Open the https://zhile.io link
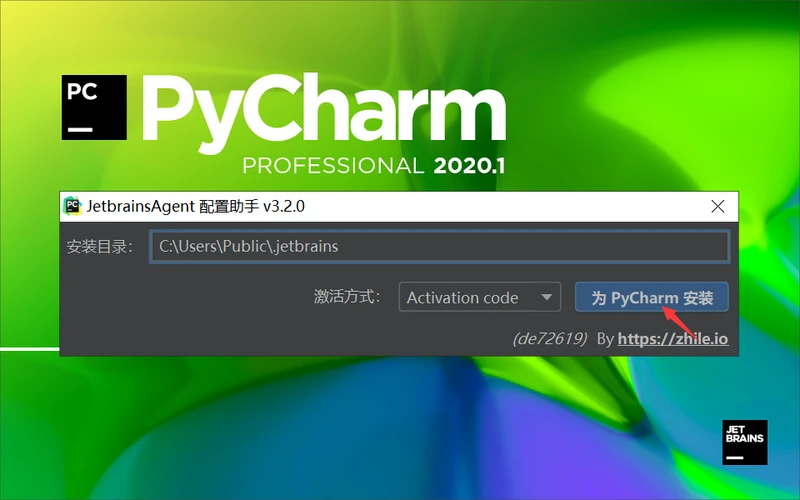The height and width of the screenshot is (500, 800). pyautogui.click(x=672, y=339)
